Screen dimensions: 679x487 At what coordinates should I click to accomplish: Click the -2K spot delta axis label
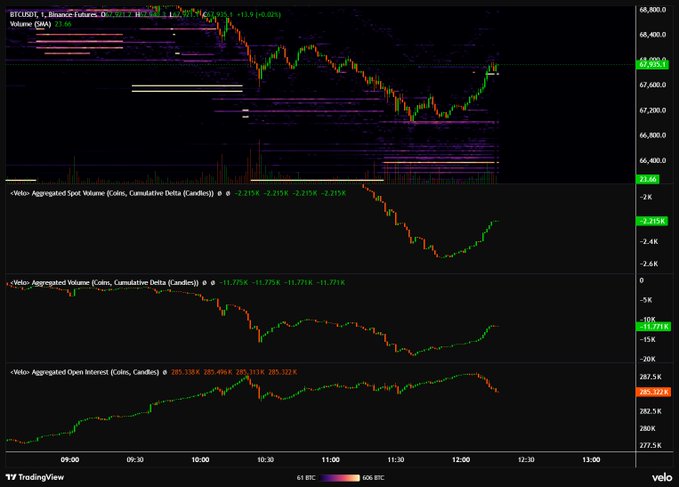pyautogui.click(x=646, y=197)
